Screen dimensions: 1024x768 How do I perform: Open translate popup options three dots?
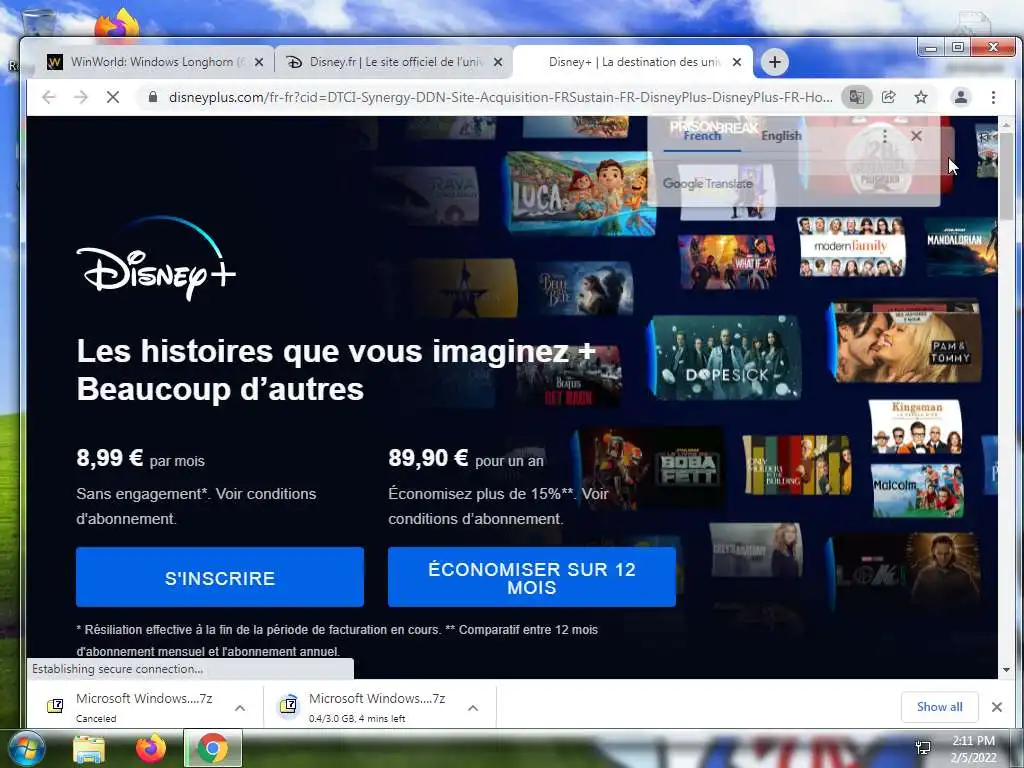[885, 136]
